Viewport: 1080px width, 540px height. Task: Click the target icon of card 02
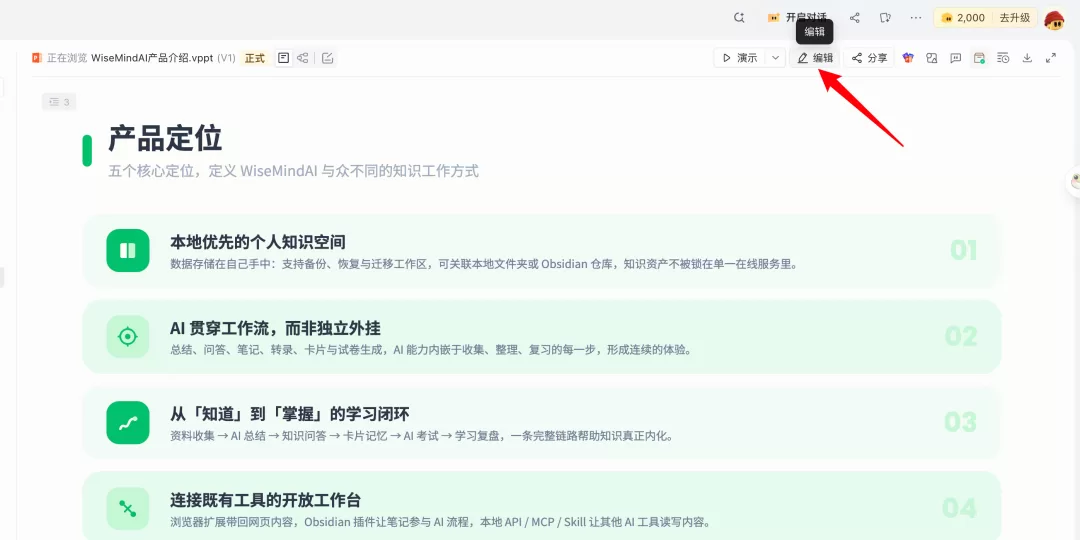pos(127,336)
